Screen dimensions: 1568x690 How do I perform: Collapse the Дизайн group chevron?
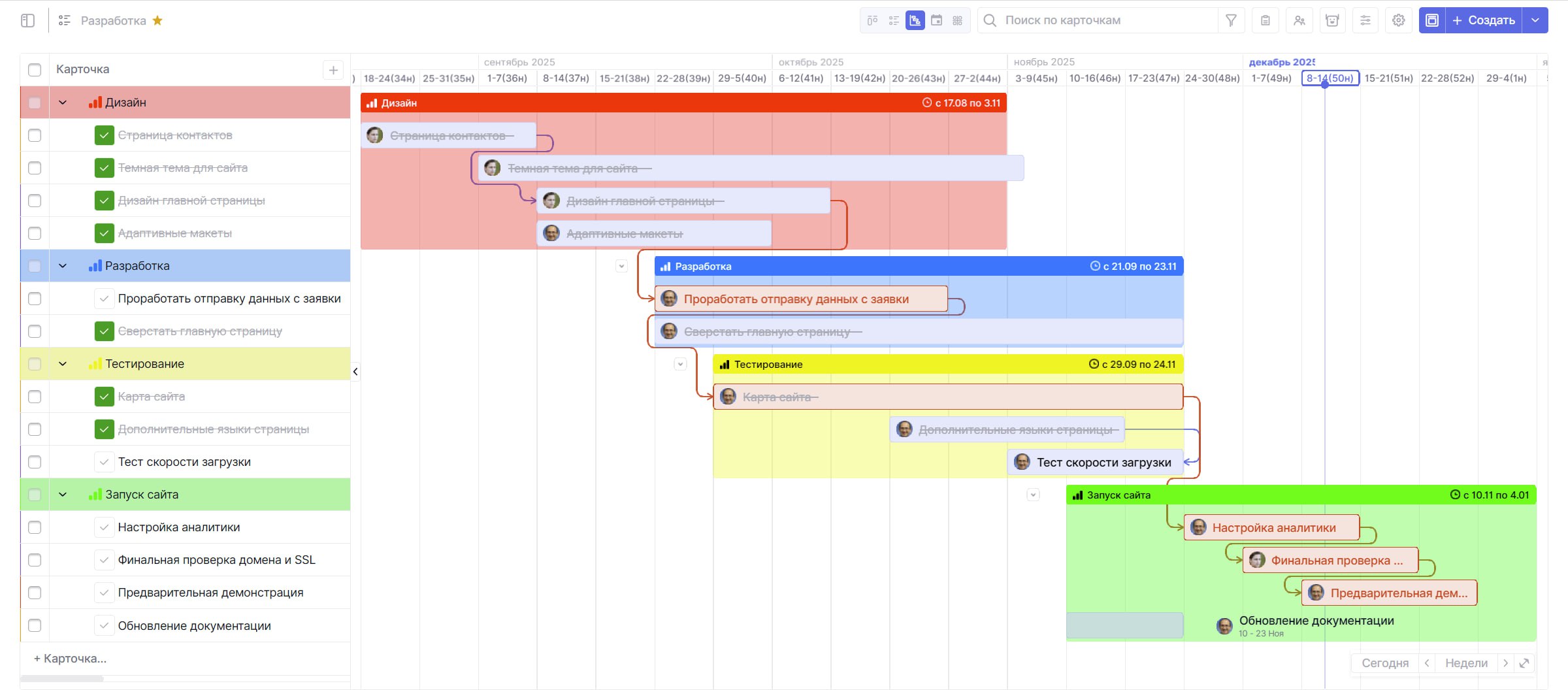(x=63, y=103)
